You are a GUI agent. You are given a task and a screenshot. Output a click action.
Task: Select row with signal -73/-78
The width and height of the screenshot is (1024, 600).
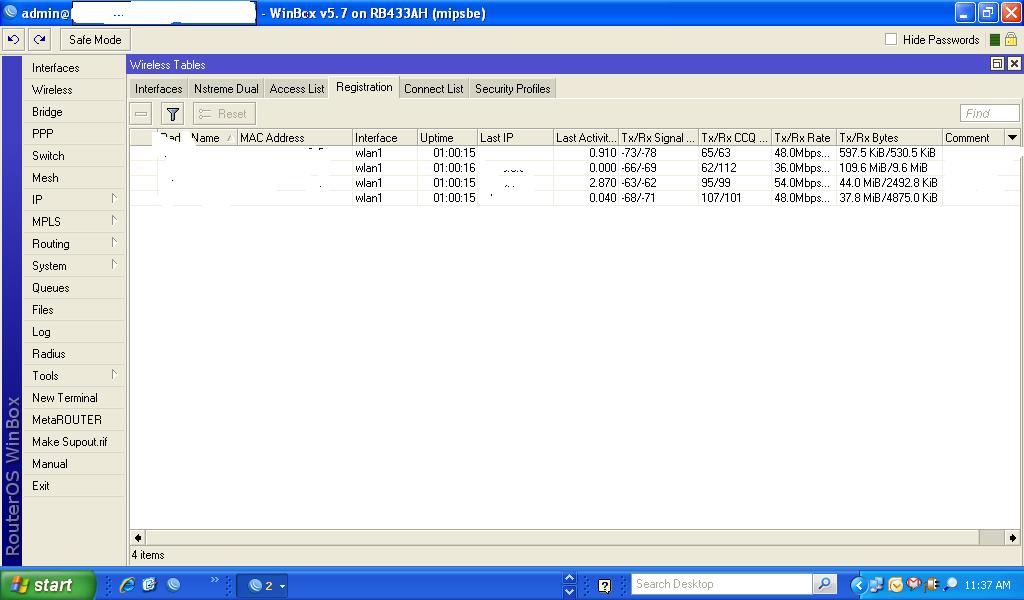pyautogui.click(x=575, y=153)
